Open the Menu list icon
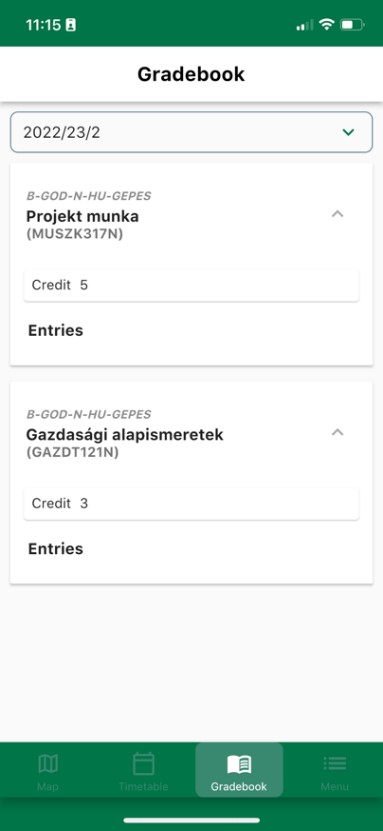 click(x=335, y=764)
